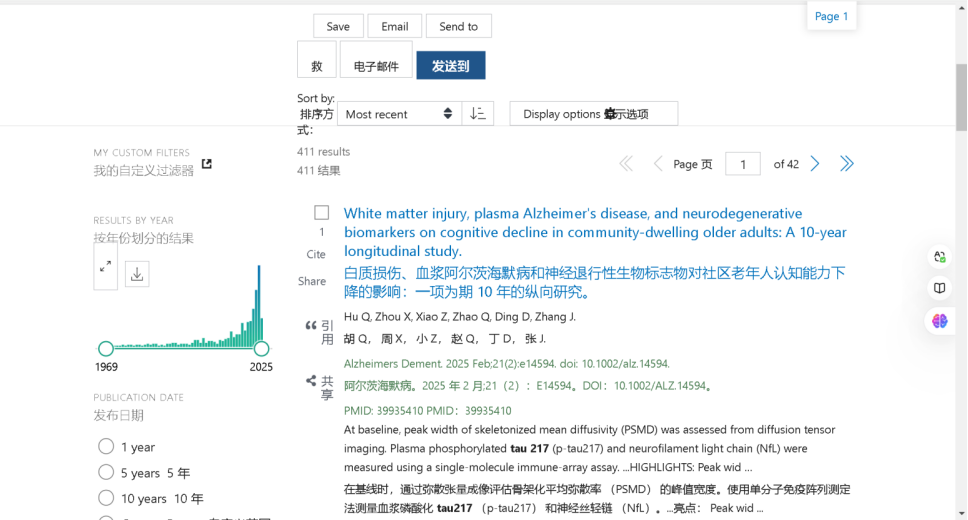This screenshot has width=968, height=520.
Task: Click the Save button
Action: [x=338, y=26]
